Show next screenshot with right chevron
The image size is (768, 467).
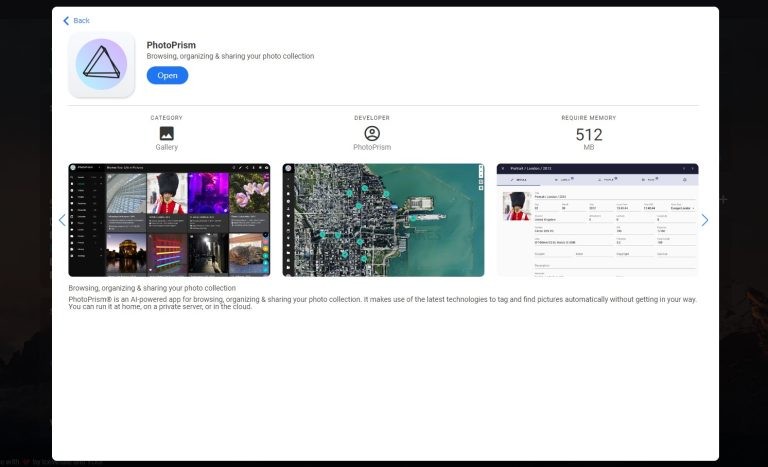click(704, 220)
